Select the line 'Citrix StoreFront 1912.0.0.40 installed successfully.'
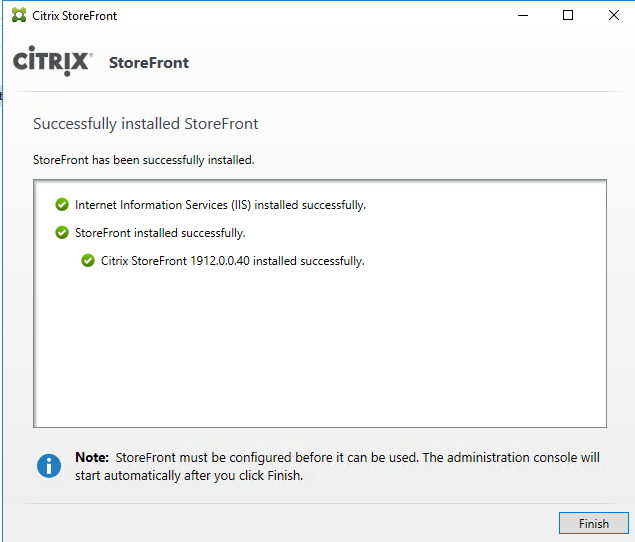Screen dimensions: 635x542 coord(232,261)
